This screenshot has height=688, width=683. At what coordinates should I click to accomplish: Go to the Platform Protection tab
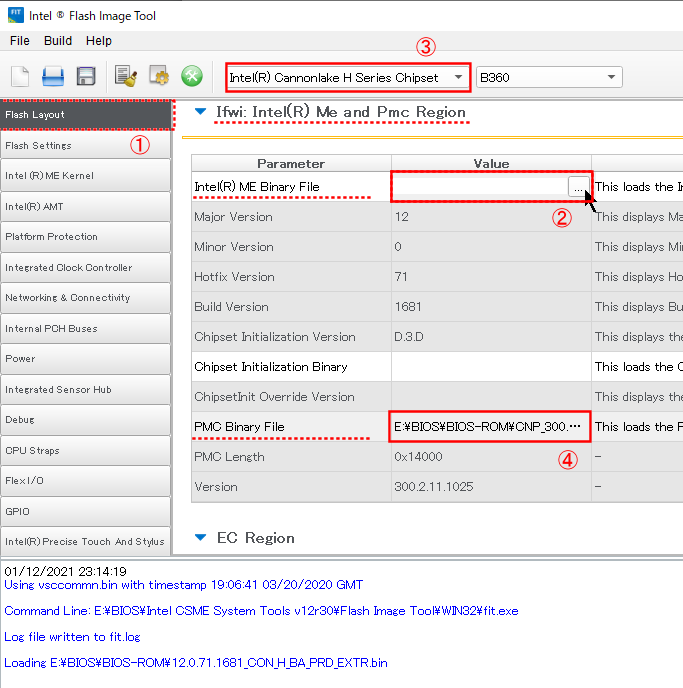pyautogui.click(x=85, y=237)
